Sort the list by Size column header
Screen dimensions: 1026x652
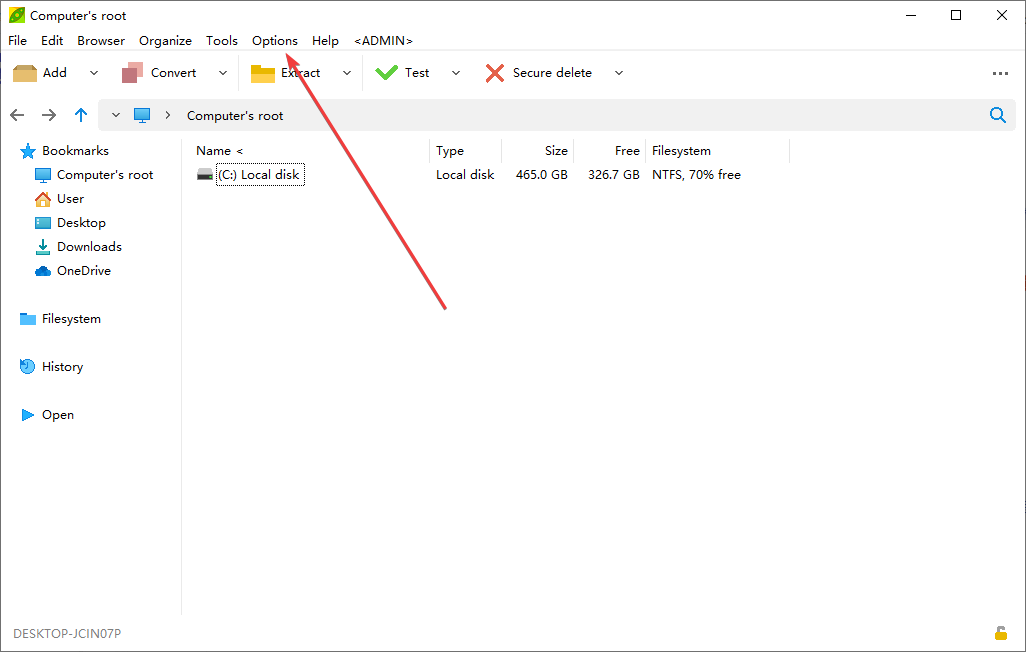556,151
